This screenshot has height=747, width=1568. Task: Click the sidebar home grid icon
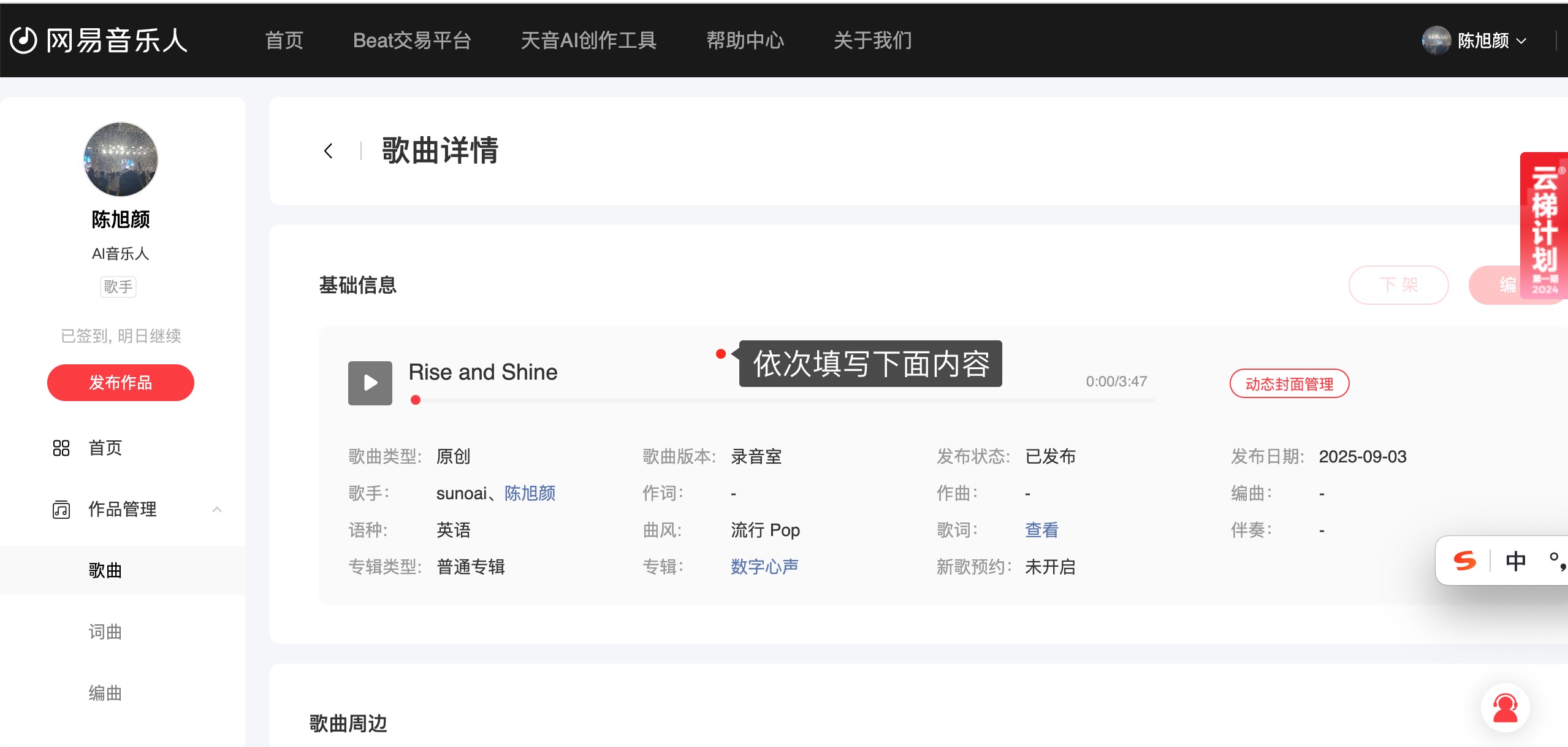61,448
